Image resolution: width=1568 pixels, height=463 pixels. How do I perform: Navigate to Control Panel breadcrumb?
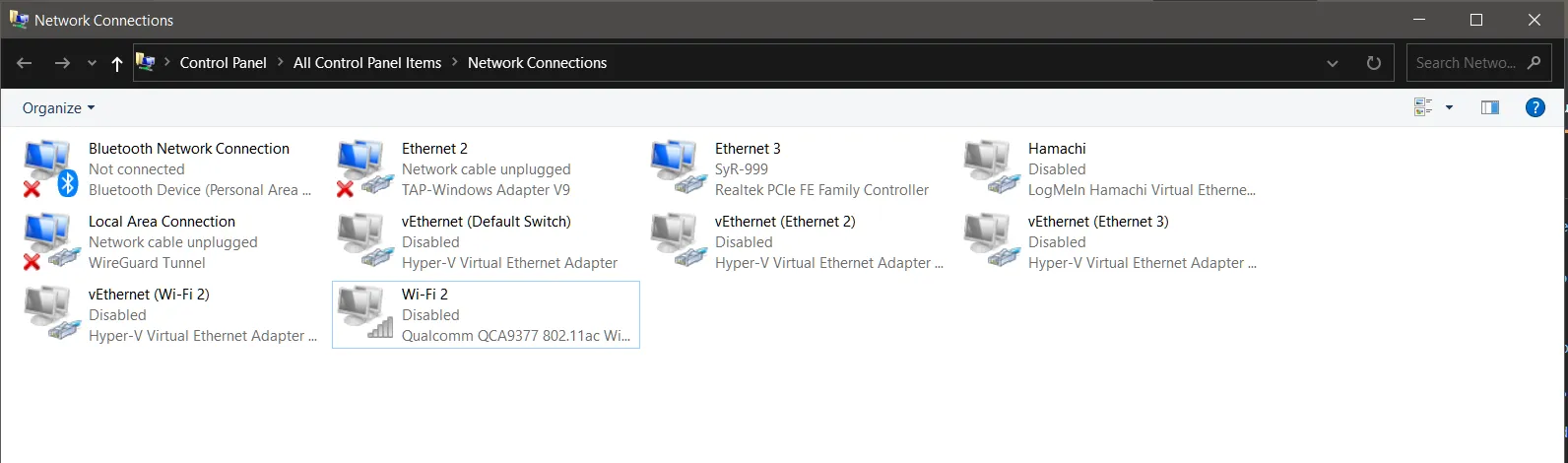click(x=223, y=63)
